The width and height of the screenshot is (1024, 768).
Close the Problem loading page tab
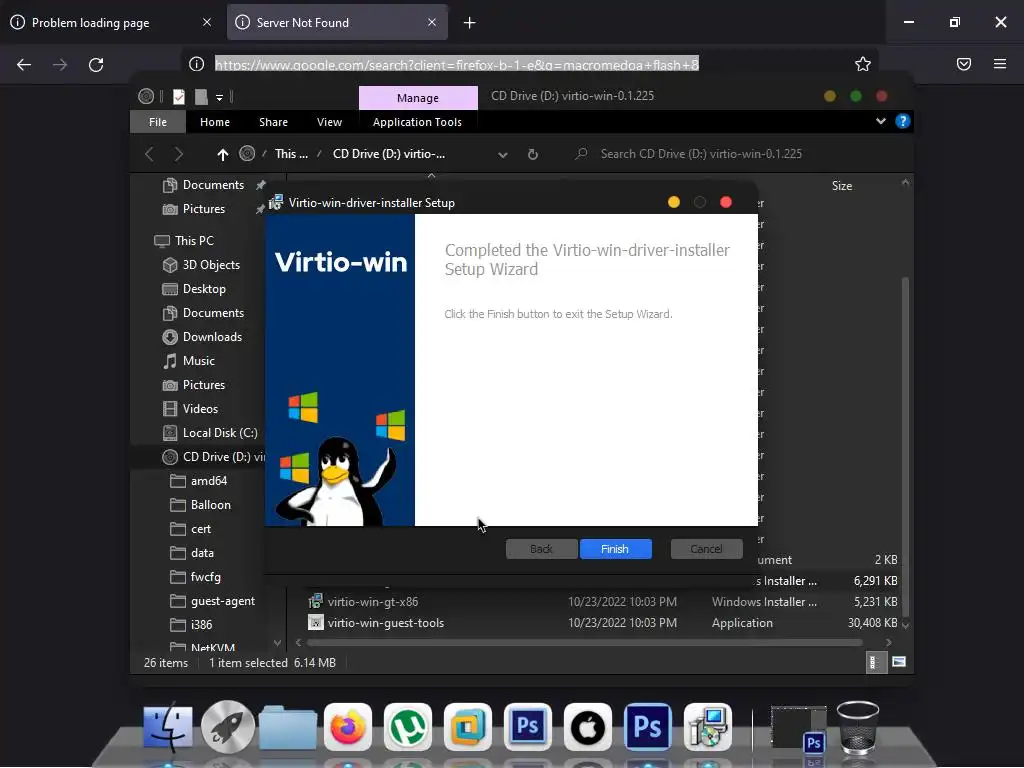[x=206, y=22]
